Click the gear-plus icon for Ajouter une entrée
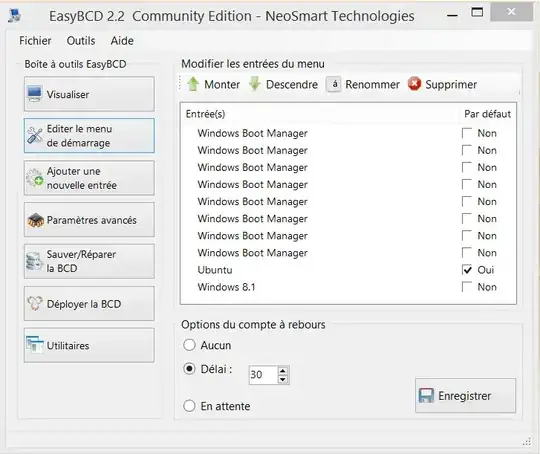Screen dimensions: 540x454 (35, 178)
